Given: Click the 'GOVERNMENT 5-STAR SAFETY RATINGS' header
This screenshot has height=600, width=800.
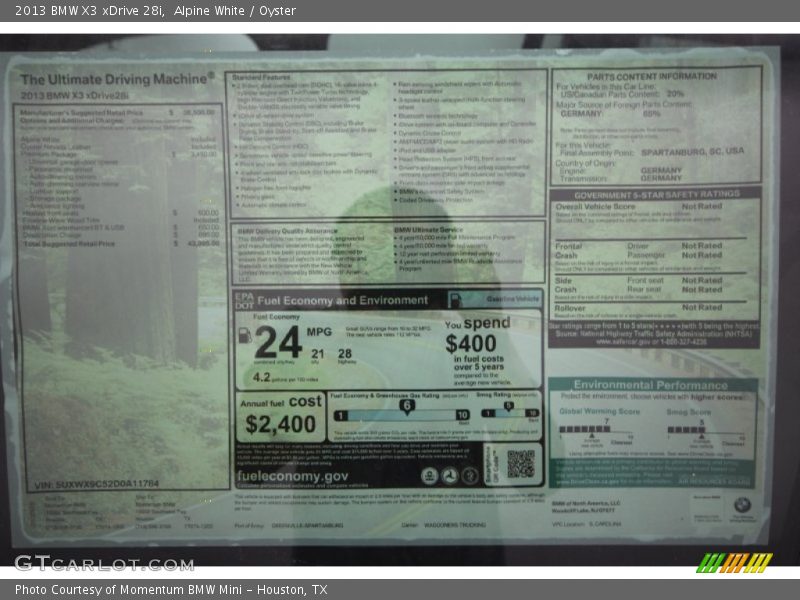Looking at the screenshot, I should 657,194.
